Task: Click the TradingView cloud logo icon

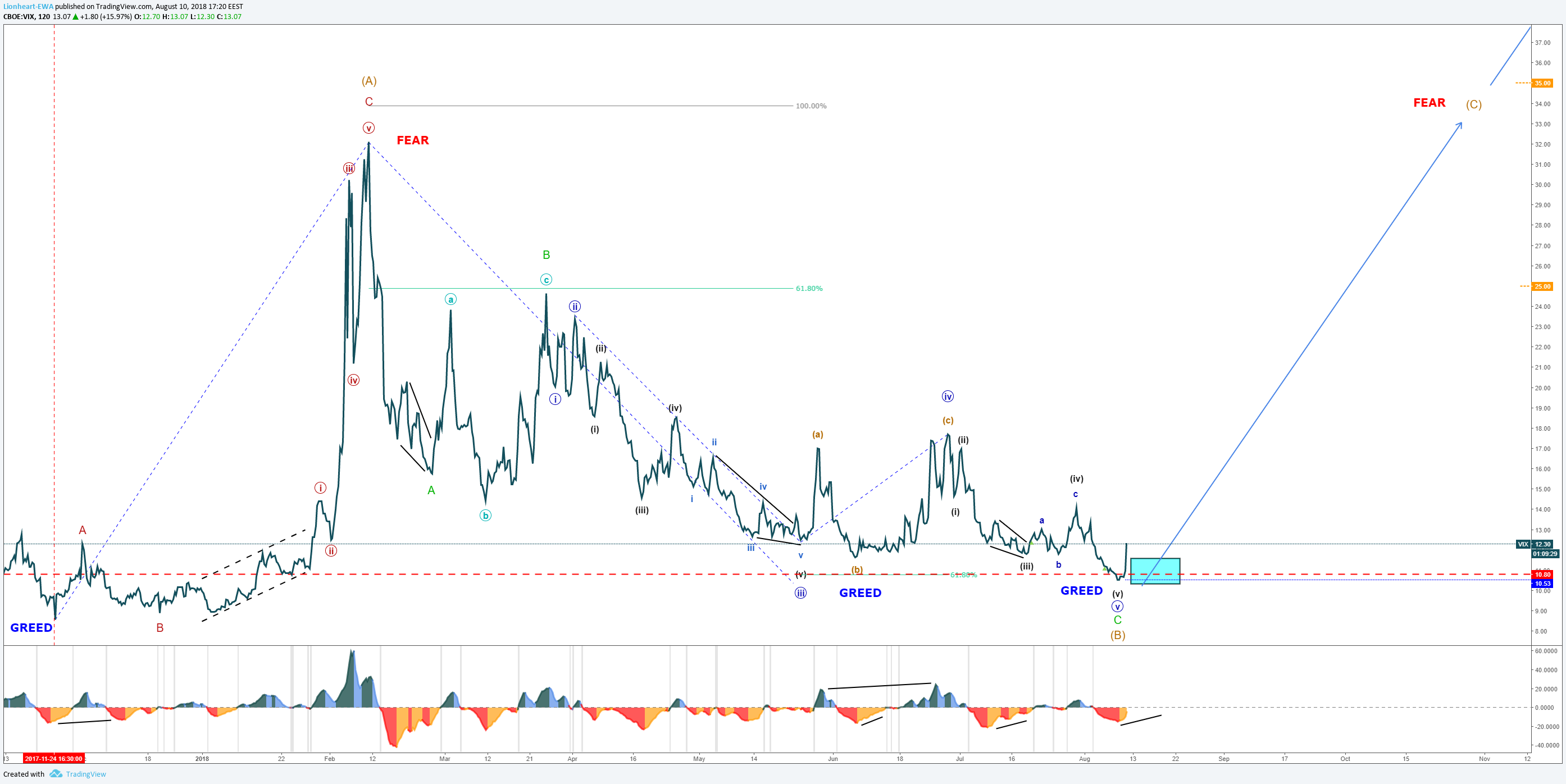Action: click(56, 774)
